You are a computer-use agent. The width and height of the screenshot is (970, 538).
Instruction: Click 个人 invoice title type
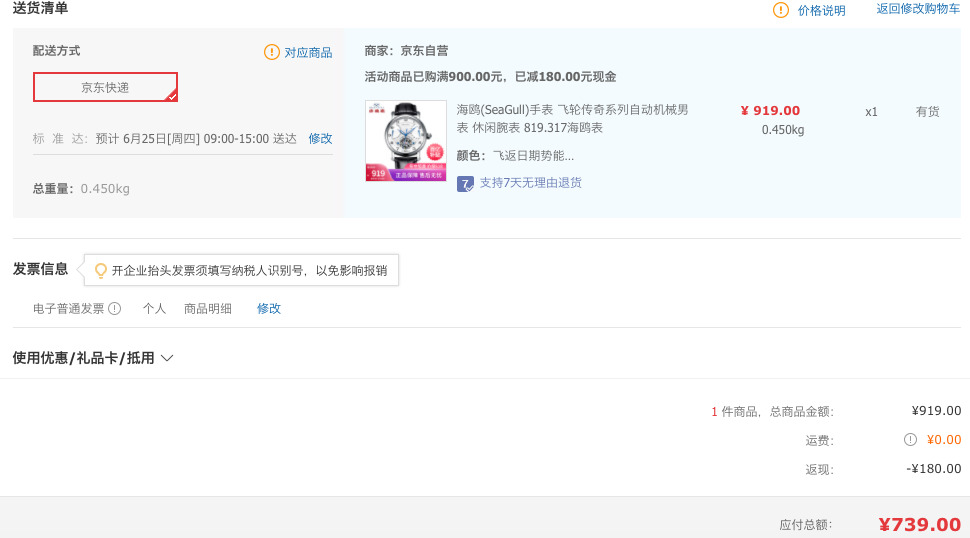[x=154, y=309]
